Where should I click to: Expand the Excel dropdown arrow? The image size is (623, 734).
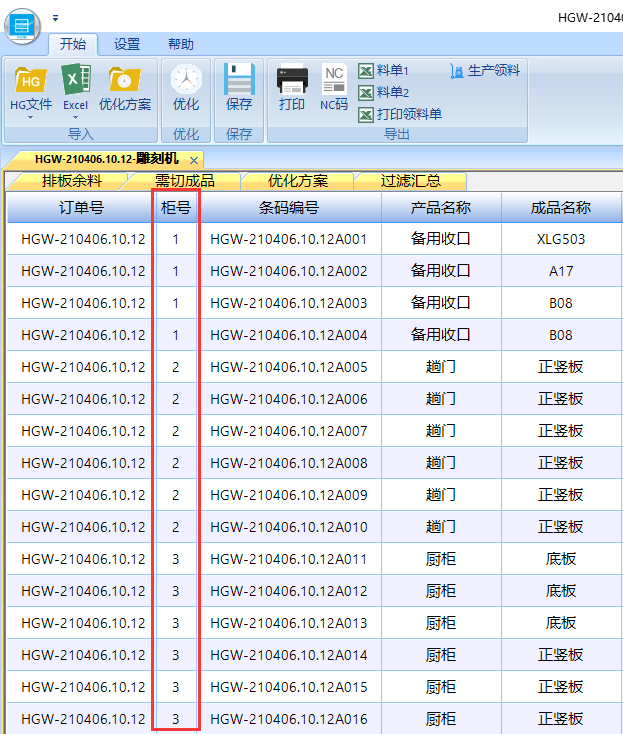pos(75,117)
